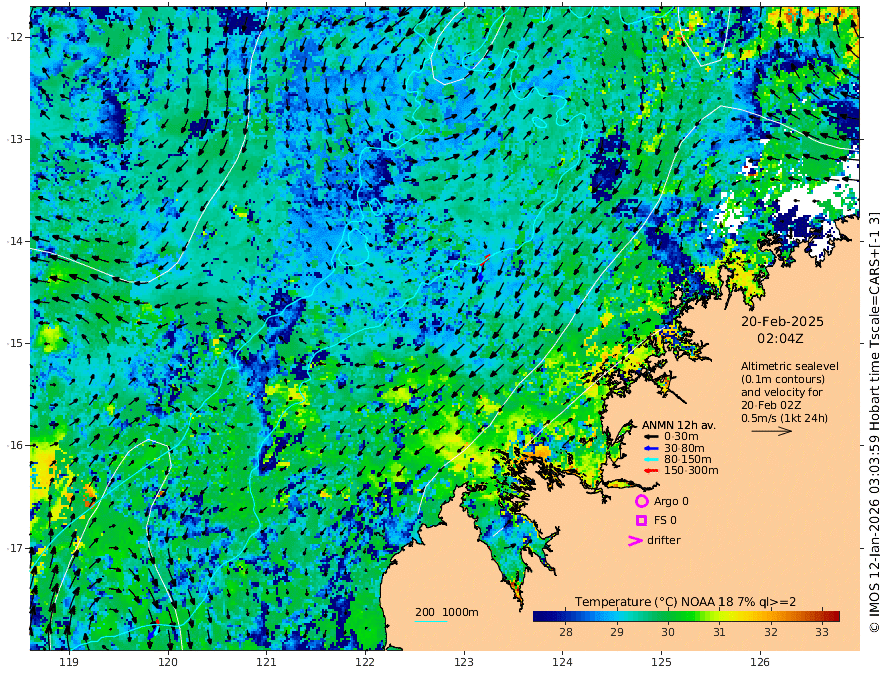Click the latitude axis label -13
The image size is (880, 680).
[15, 139]
